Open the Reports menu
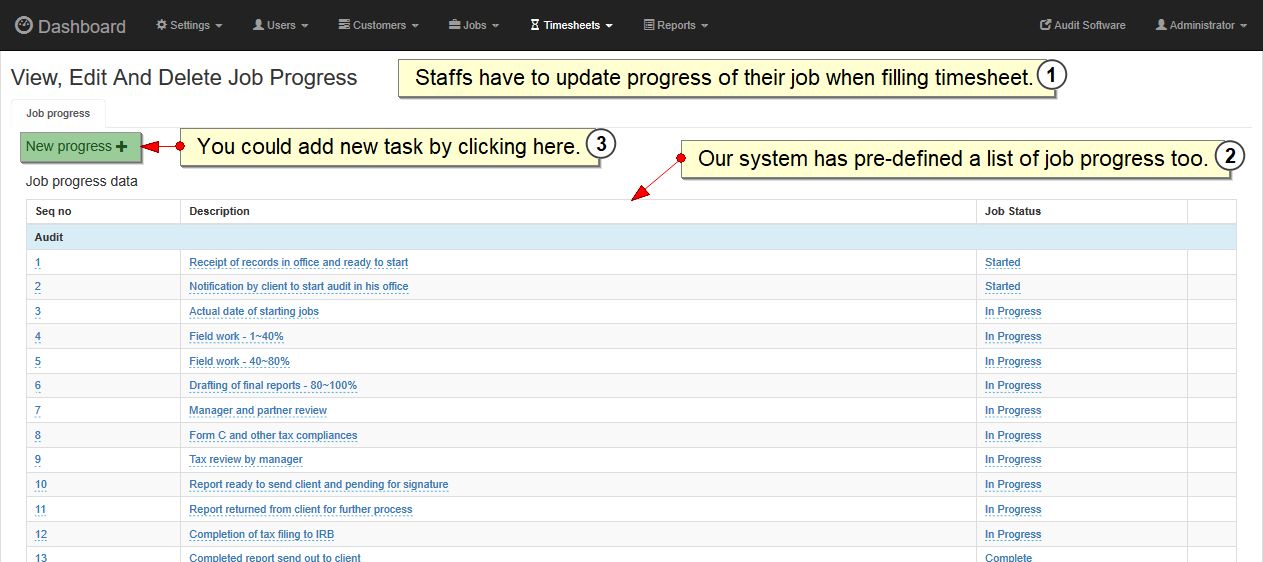Screen dimensions: 1263x562 click(676, 25)
